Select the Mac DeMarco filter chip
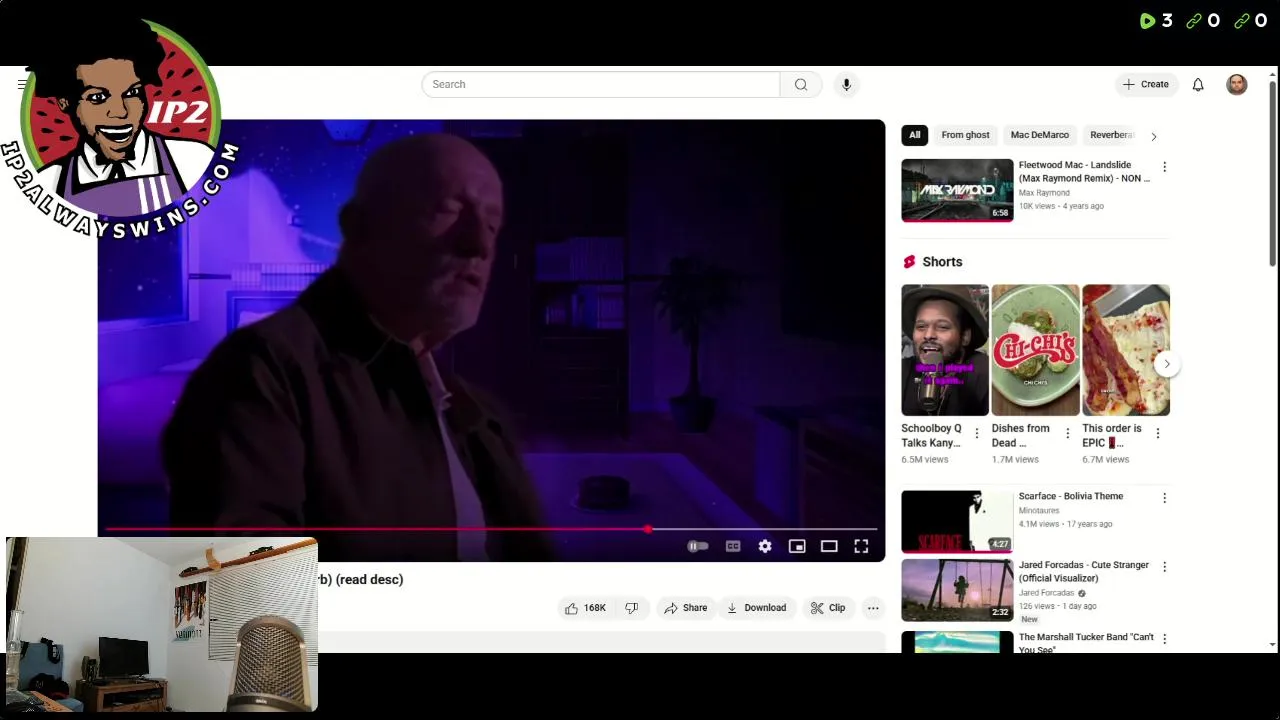Viewport: 1280px width, 720px height. point(1039,135)
